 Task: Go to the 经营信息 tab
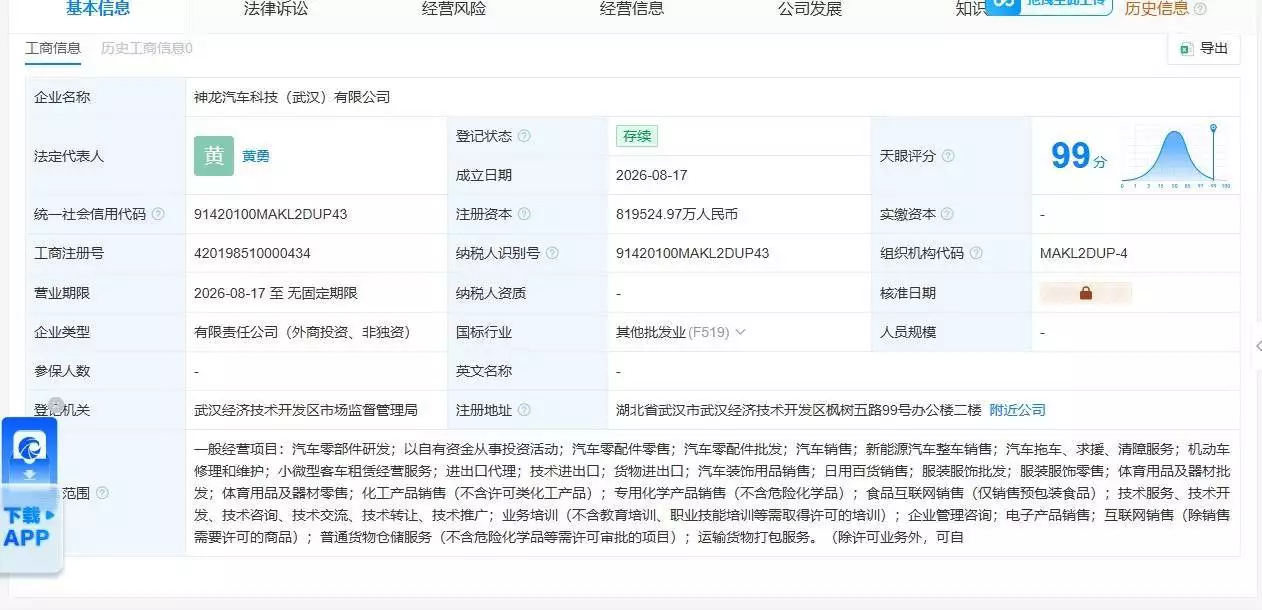click(x=631, y=9)
